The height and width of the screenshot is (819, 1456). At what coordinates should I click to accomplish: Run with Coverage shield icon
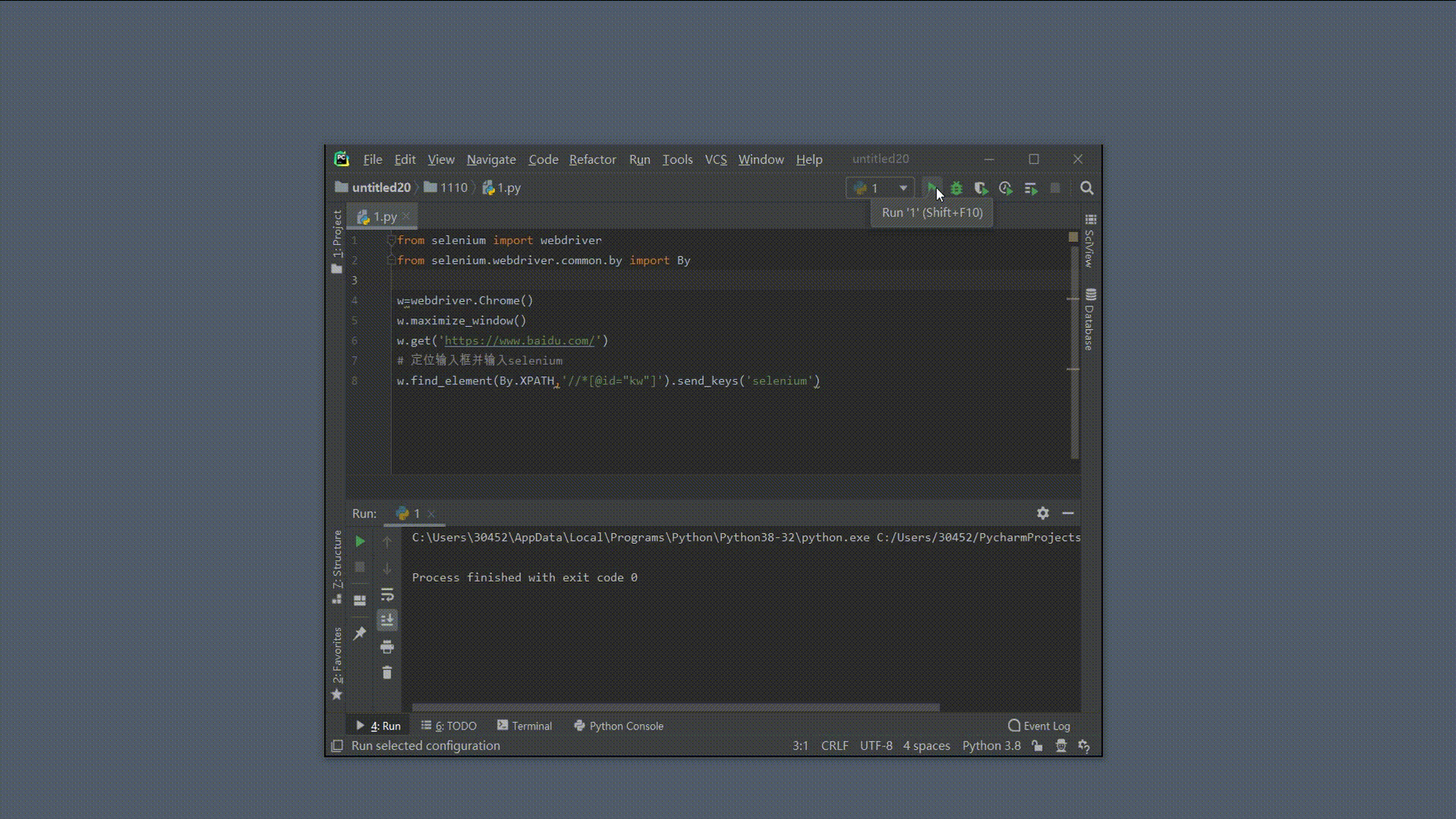click(x=981, y=188)
